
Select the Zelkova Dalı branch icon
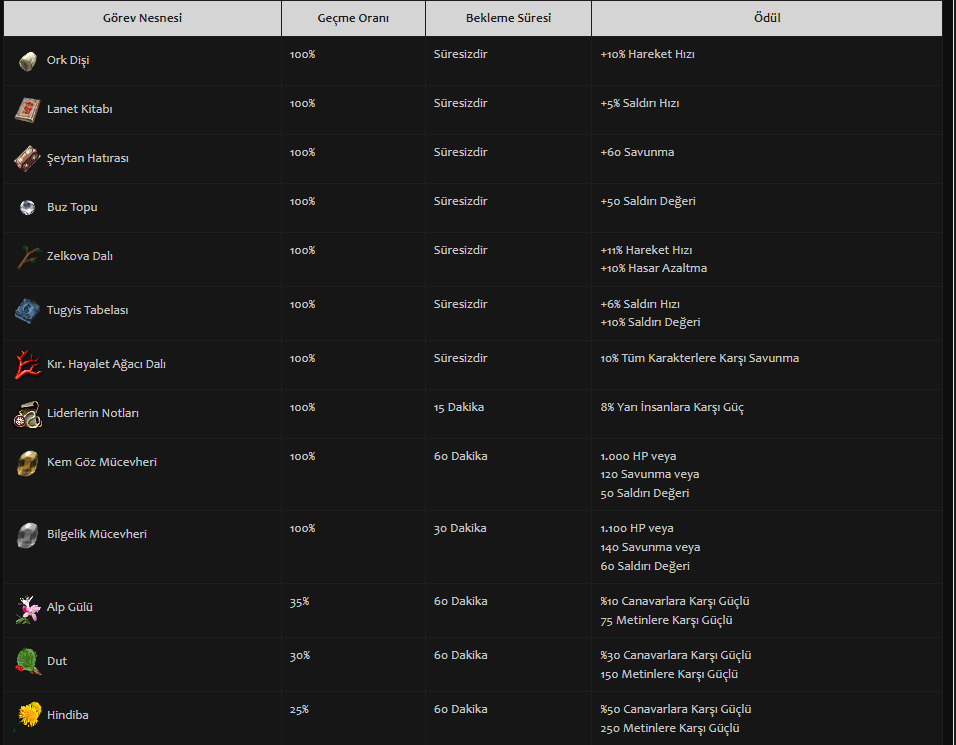tap(27, 257)
